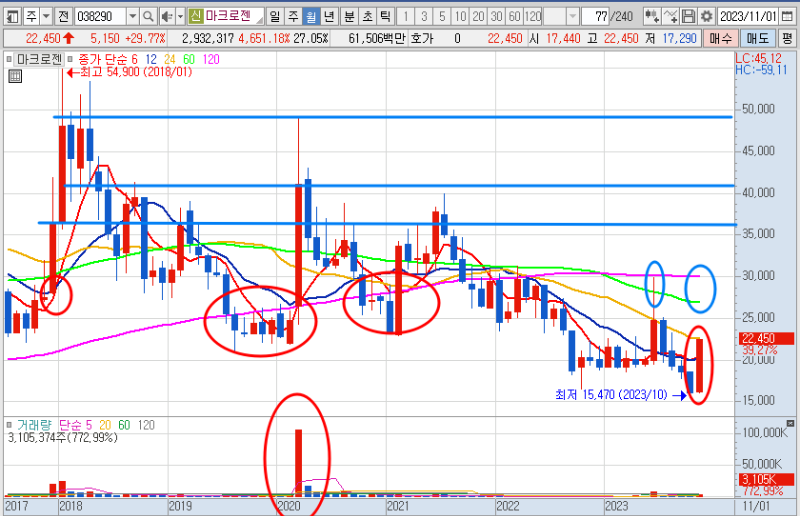Viewport: 800px width, 516px height.
Task: Click the change rate +29.77%
Action: (146, 38)
